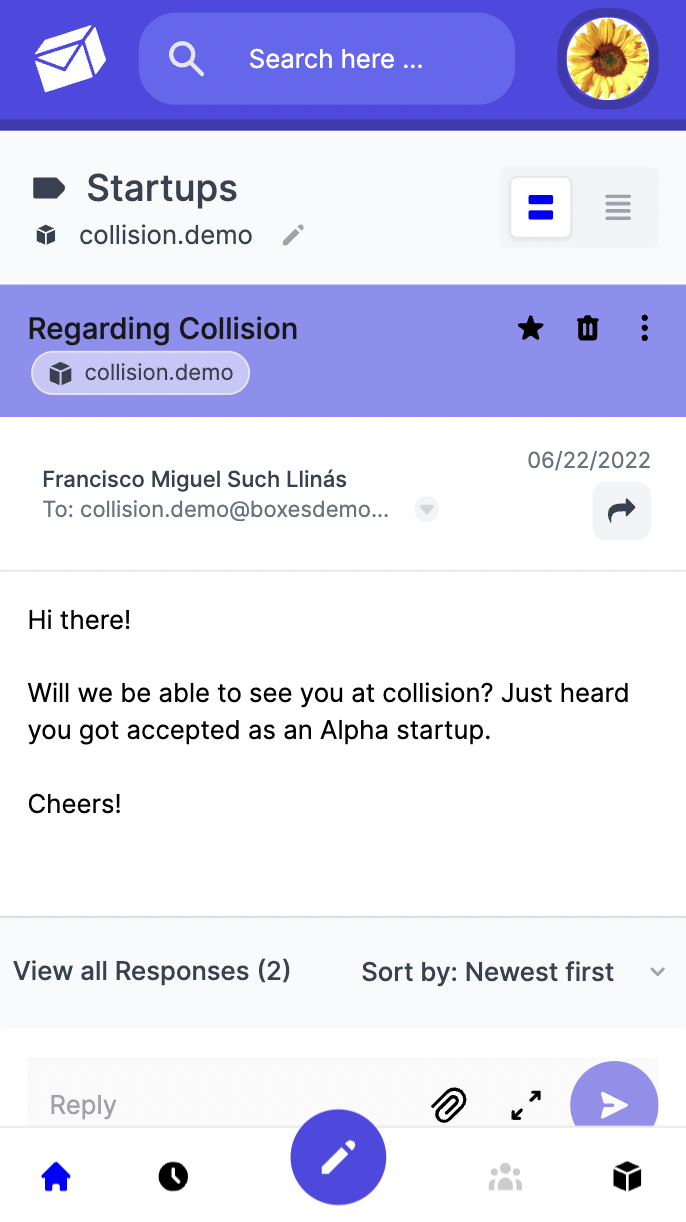Click the collision.demo box chip
The image size is (686, 1222).
pyautogui.click(x=141, y=373)
